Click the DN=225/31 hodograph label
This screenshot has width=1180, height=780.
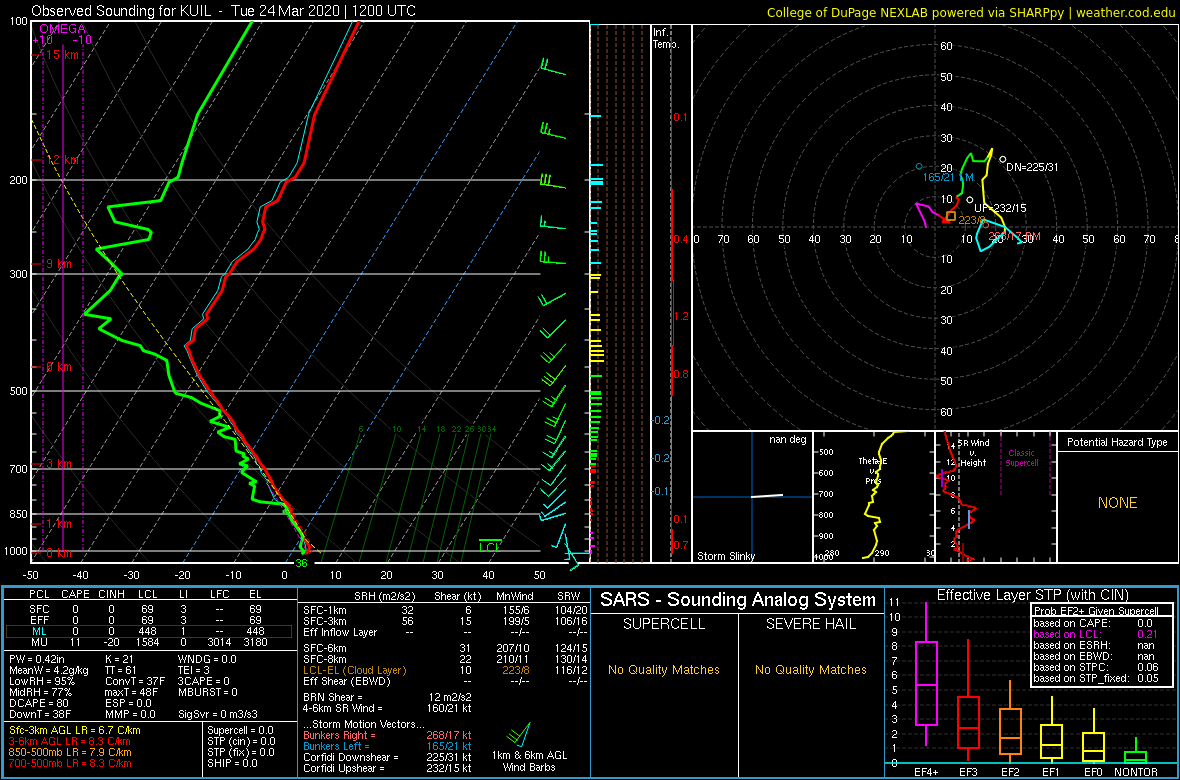click(1032, 167)
